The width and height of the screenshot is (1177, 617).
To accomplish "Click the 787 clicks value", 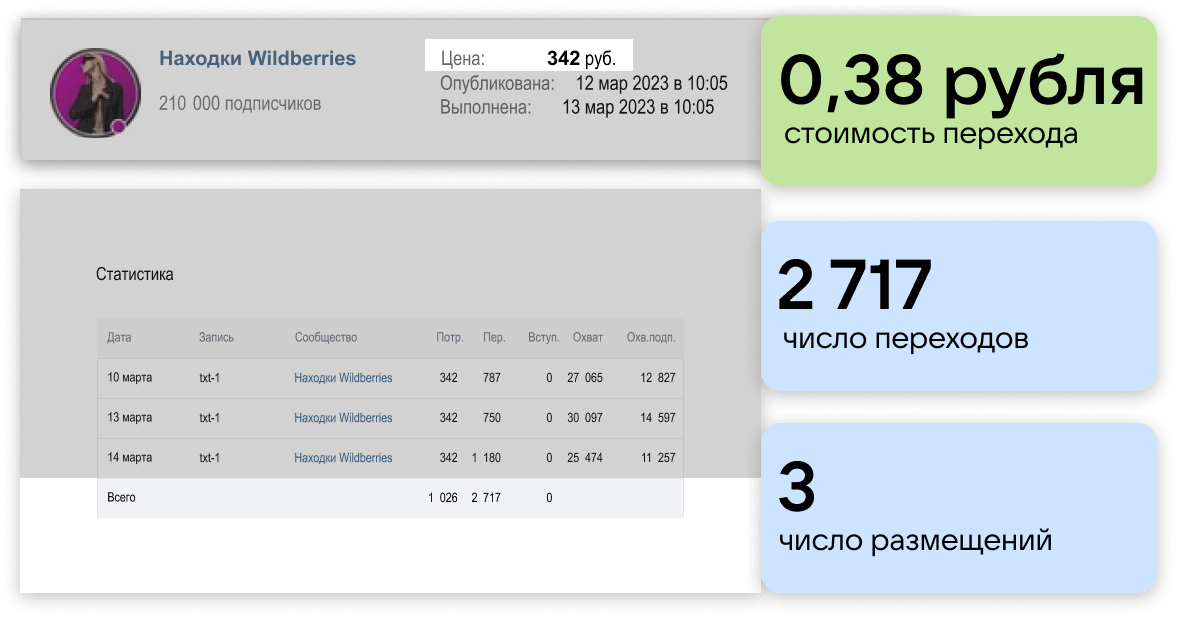I will (x=492, y=378).
